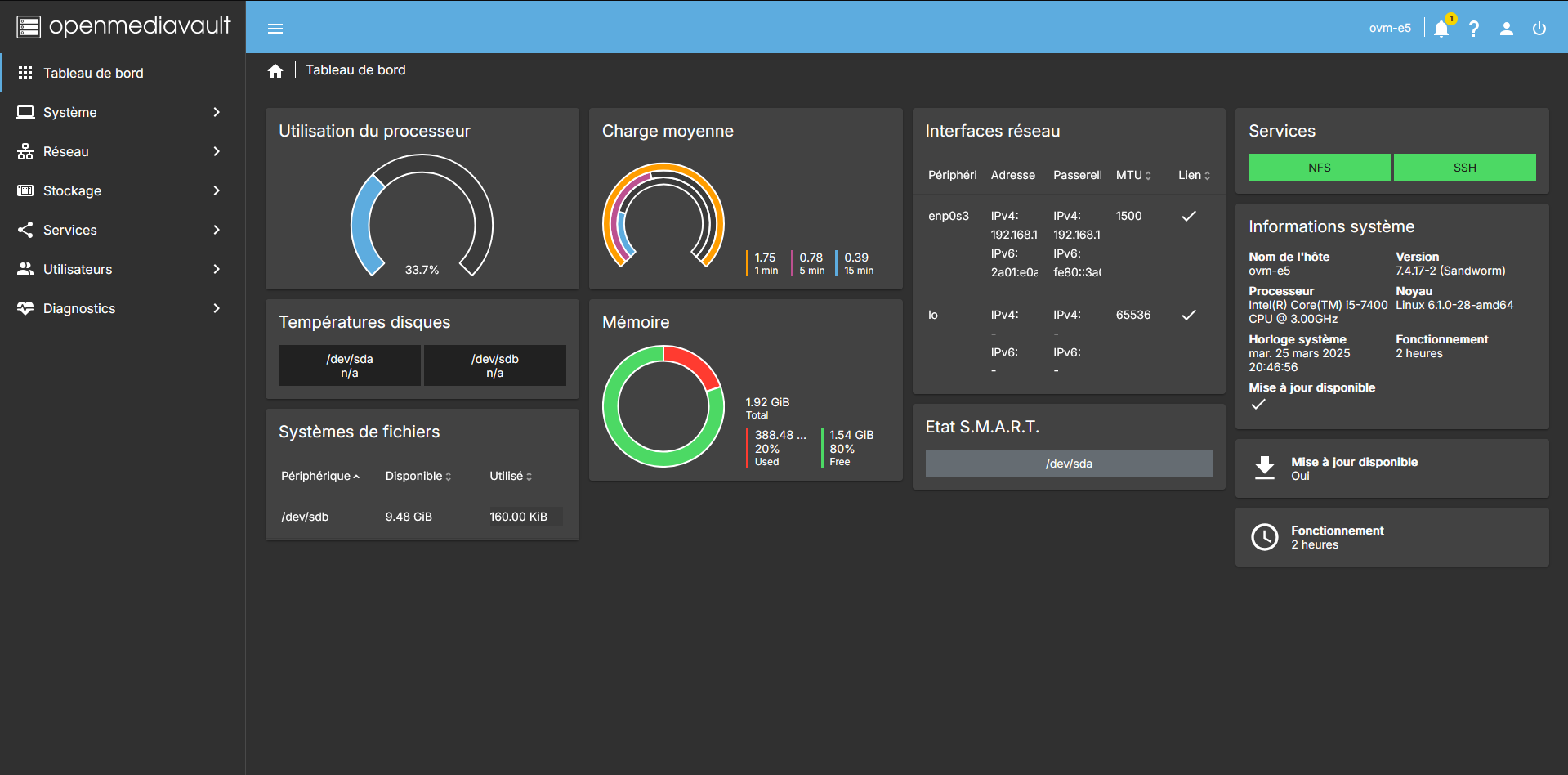Viewport: 1568px width, 775px height.
Task: Open the notifications bell icon
Action: pyautogui.click(x=1441, y=29)
